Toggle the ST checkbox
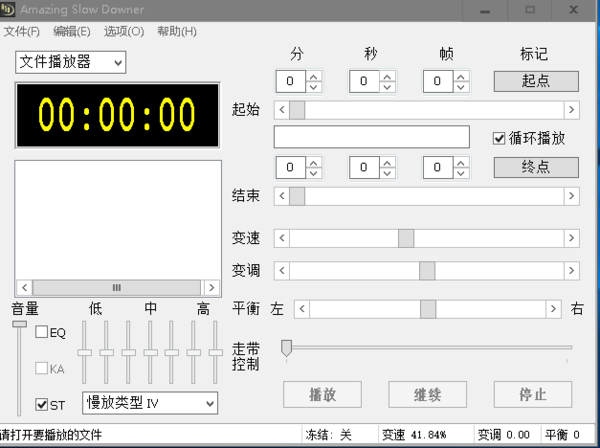This screenshot has height=448, width=600. pos(41,404)
